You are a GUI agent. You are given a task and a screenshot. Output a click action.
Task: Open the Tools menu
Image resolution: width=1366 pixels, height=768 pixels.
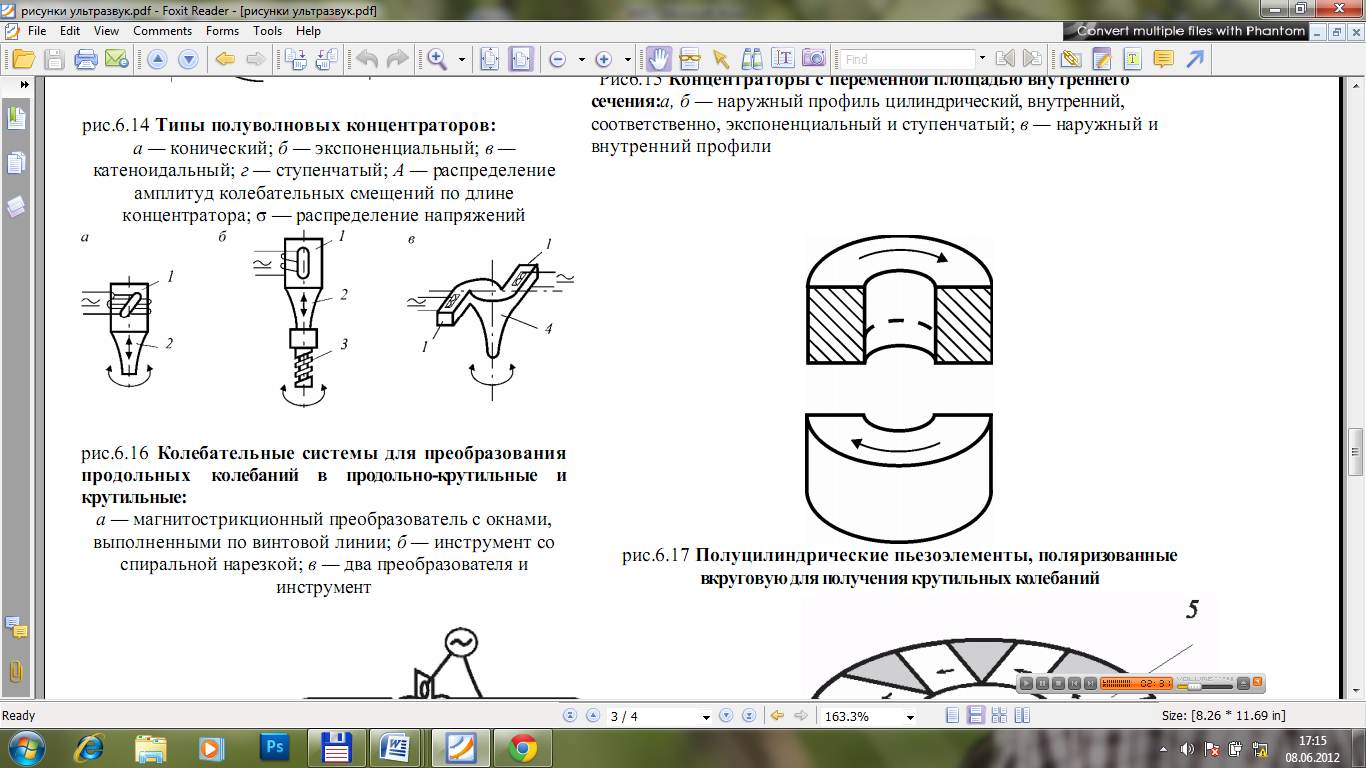267,31
